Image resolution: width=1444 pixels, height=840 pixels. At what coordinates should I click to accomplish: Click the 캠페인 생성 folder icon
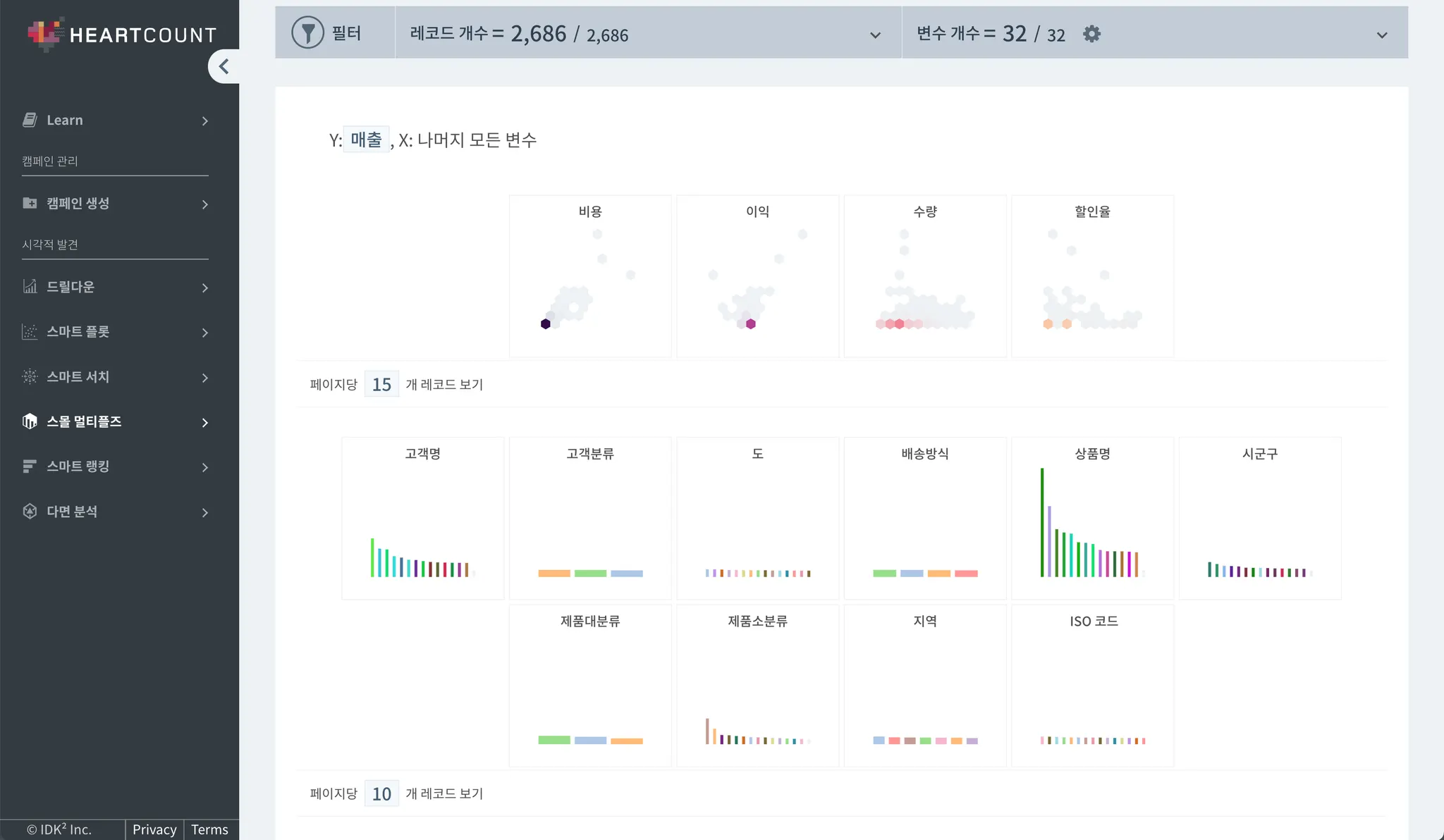[30, 203]
